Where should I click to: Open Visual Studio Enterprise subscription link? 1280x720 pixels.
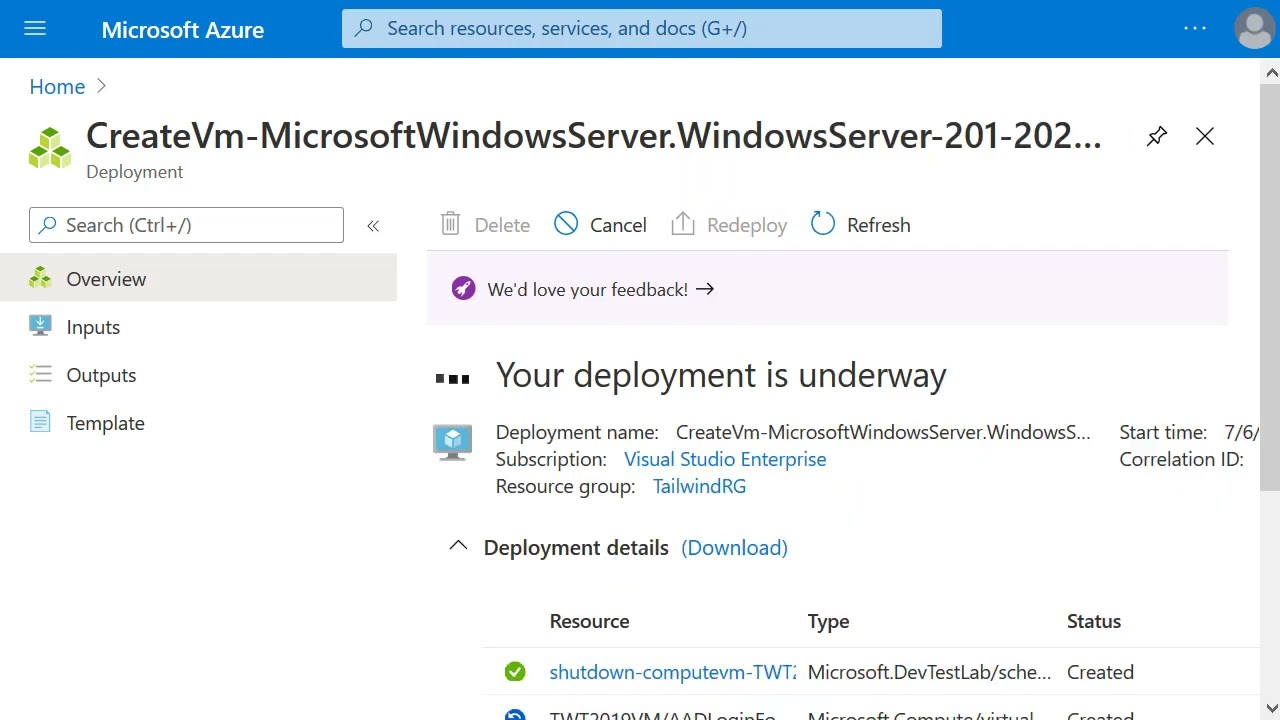[x=725, y=459]
